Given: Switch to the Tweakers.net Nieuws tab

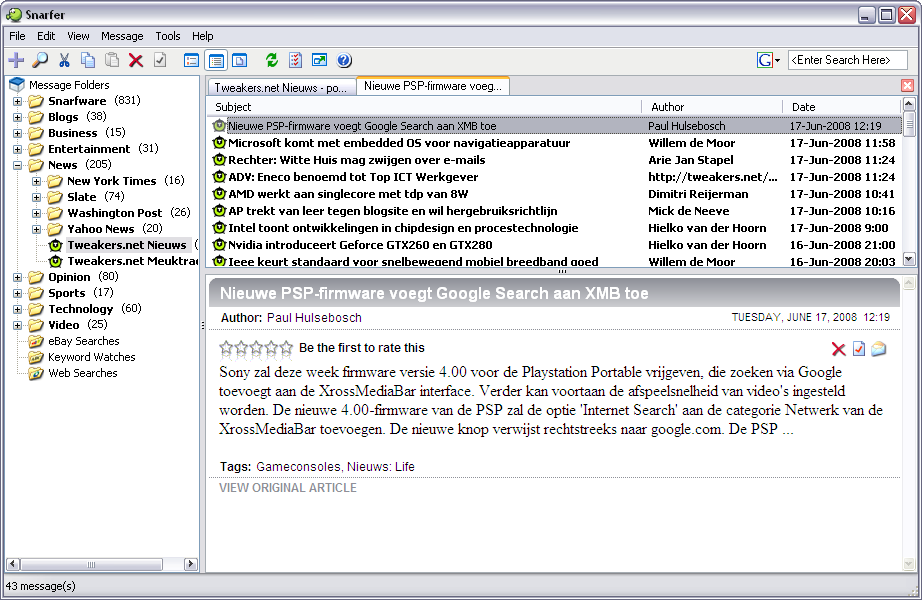Looking at the screenshot, I should click(x=282, y=87).
